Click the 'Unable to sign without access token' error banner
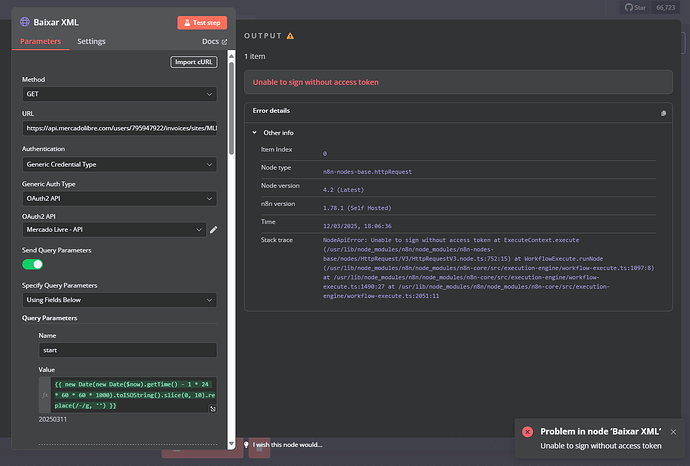The height and width of the screenshot is (466, 690). (x=458, y=82)
